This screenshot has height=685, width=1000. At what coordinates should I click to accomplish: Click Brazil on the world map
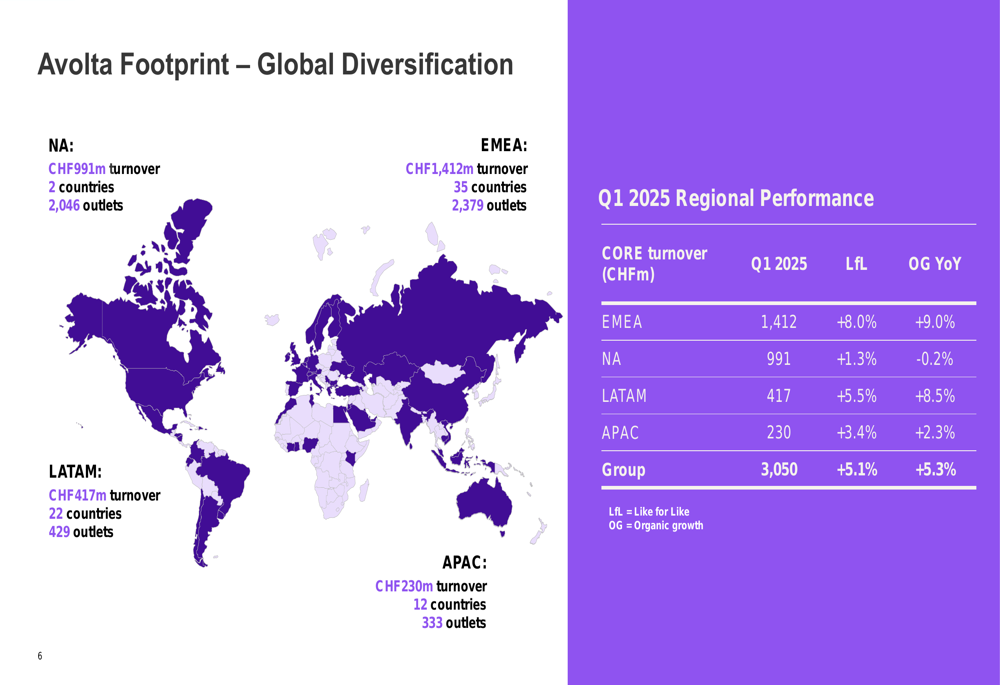224,475
